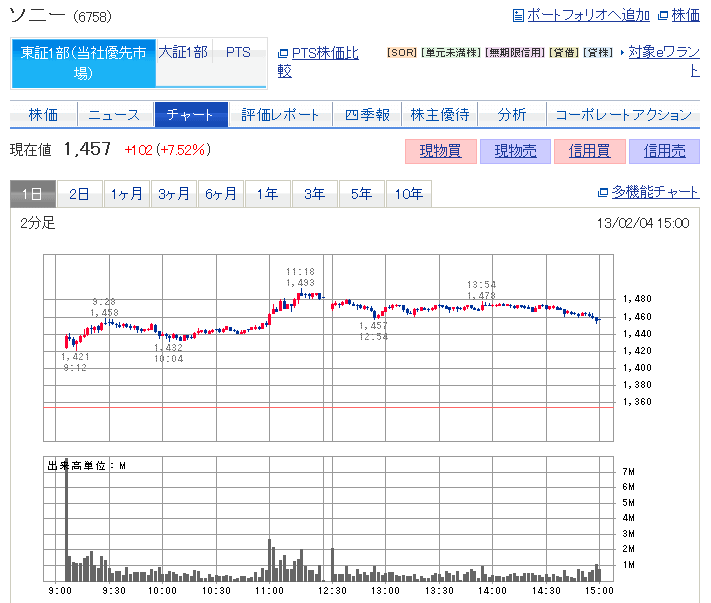Click the PTS株価比較 popup icon

[282, 53]
